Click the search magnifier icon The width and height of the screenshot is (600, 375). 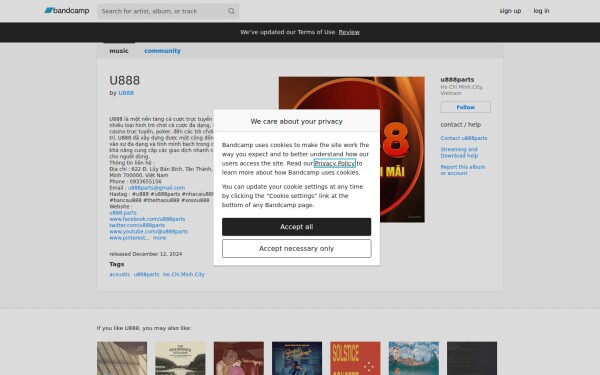(231, 11)
